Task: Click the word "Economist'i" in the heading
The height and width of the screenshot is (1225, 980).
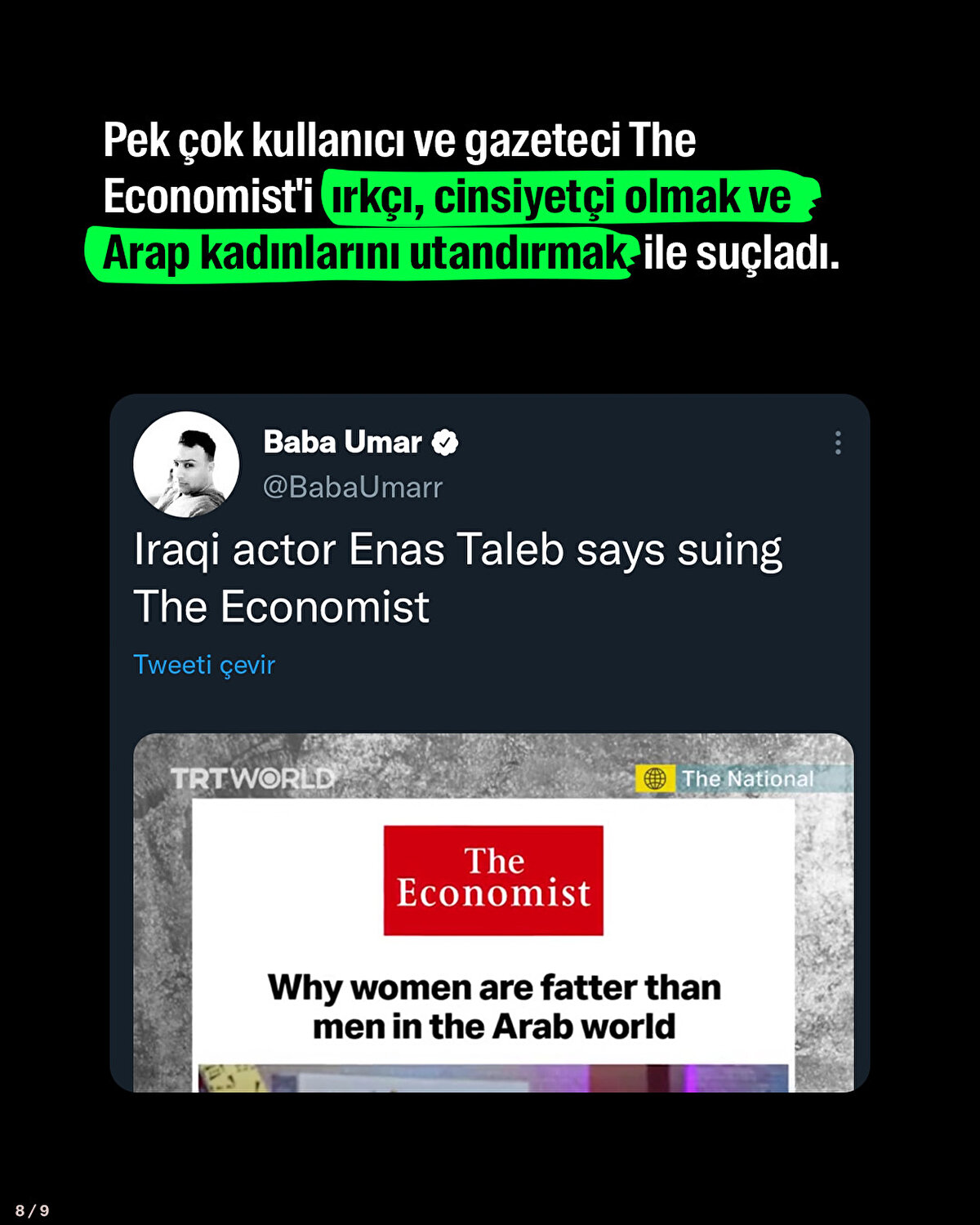Action: tap(208, 197)
